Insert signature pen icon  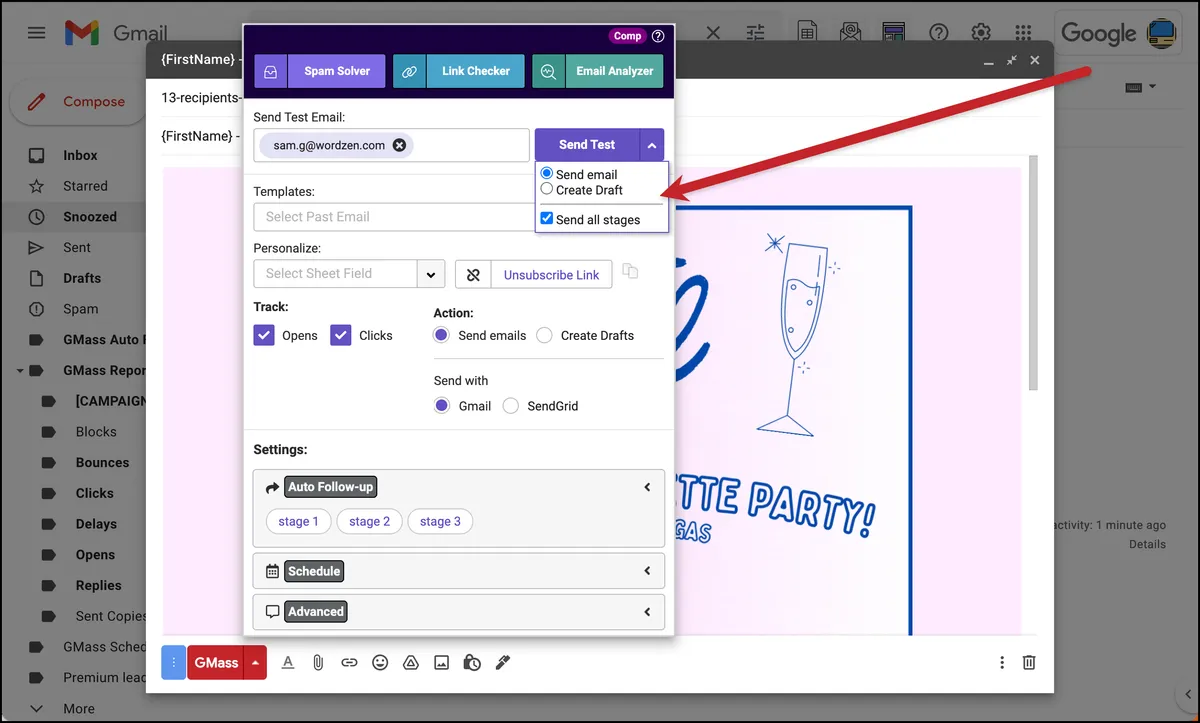point(503,662)
